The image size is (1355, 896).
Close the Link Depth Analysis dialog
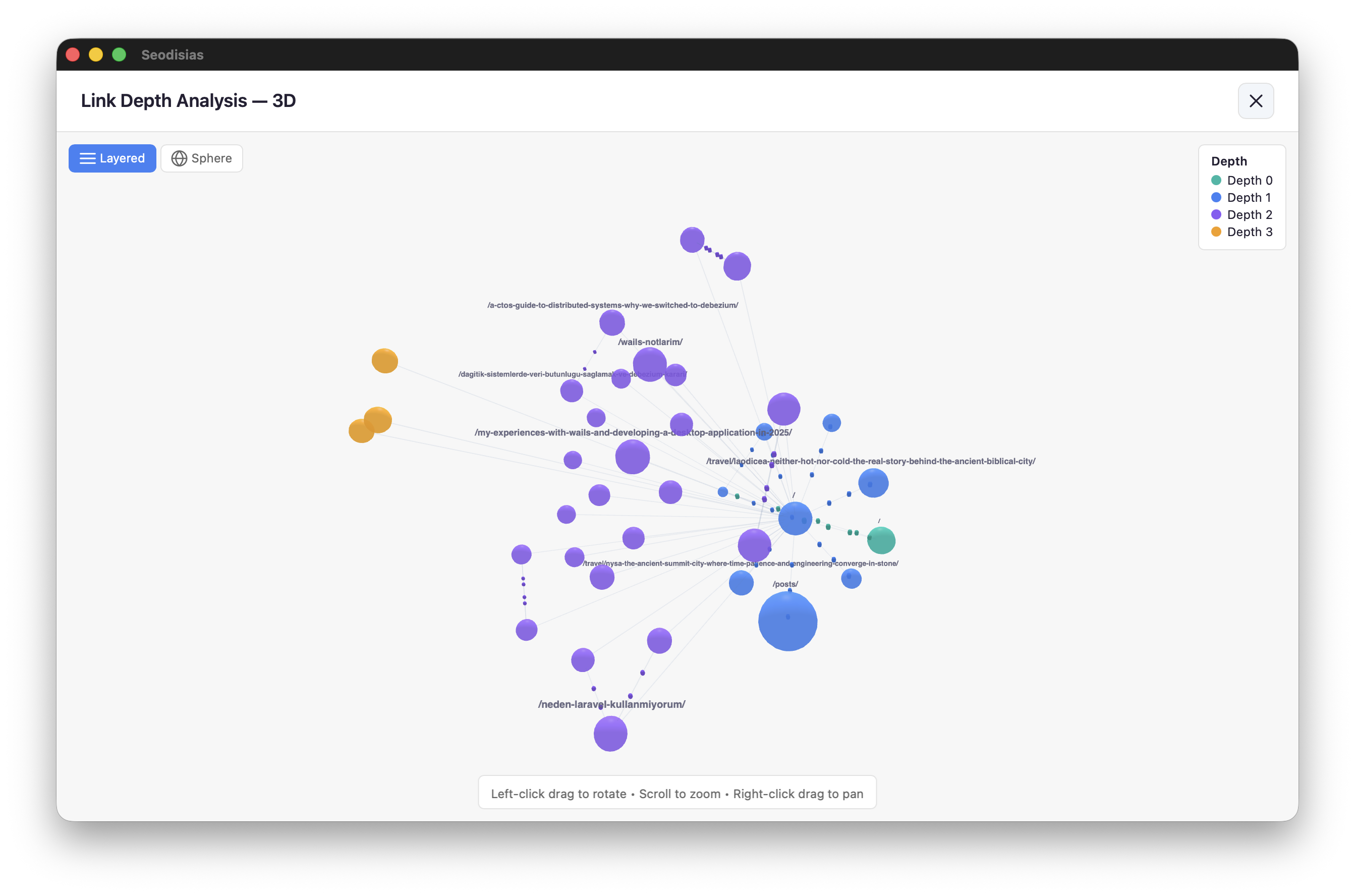pos(1256,101)
